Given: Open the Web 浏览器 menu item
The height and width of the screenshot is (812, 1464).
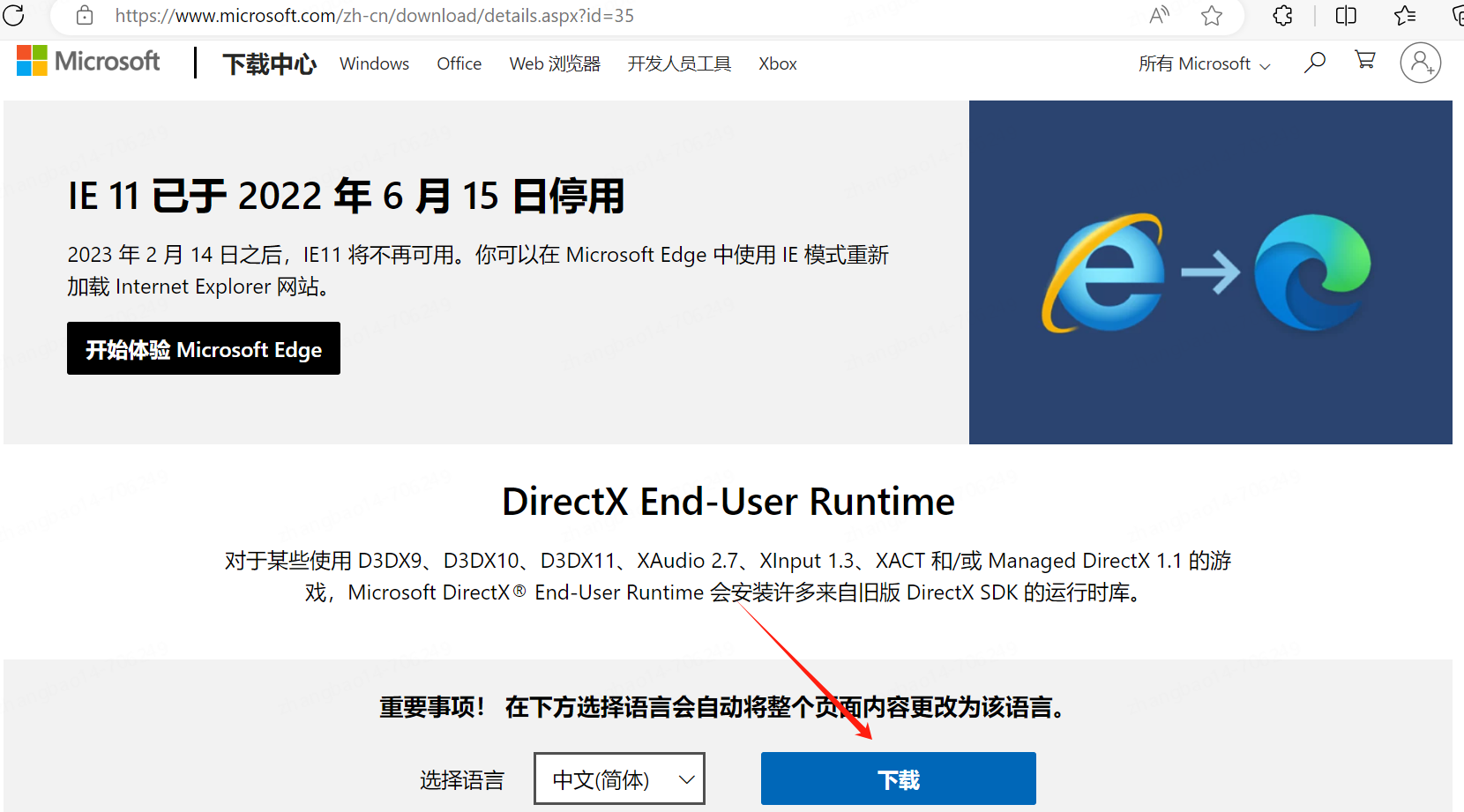Looking at the screenshot, I should click(555, 63).
